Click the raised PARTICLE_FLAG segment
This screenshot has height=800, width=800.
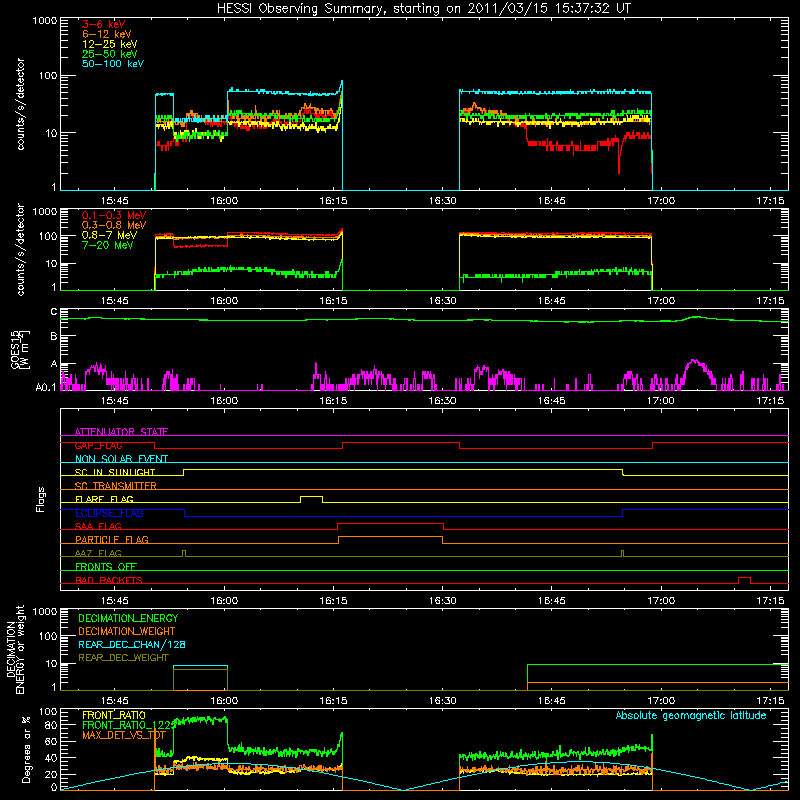point(390,537)
